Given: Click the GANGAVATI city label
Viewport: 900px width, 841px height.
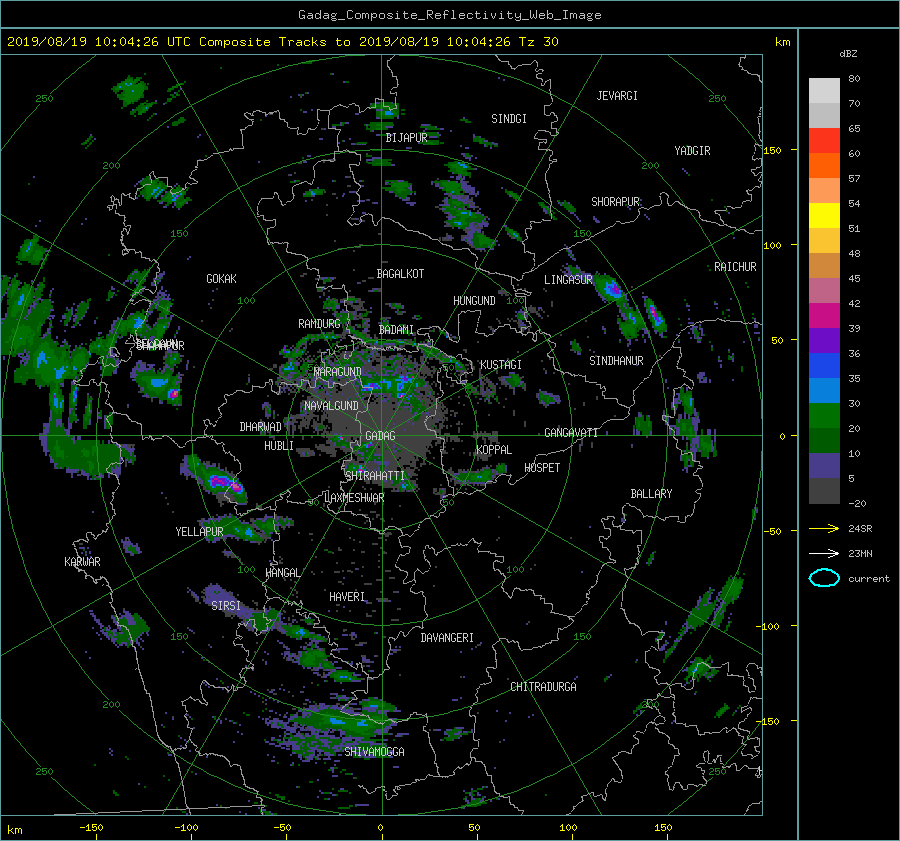Looking at the screenshot, I should coord(571,433).
